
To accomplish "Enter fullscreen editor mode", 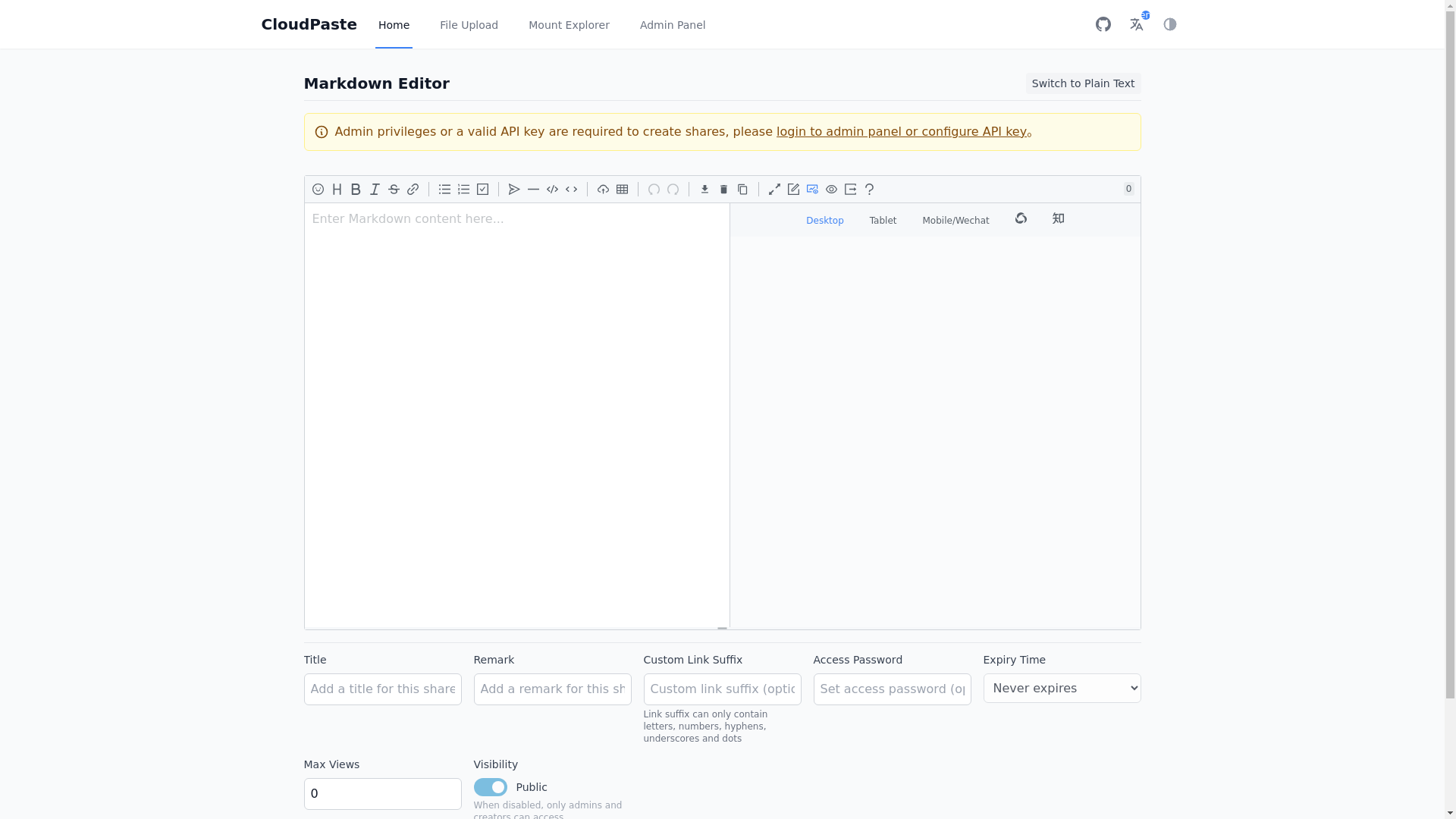I will [x=774, y=190].
